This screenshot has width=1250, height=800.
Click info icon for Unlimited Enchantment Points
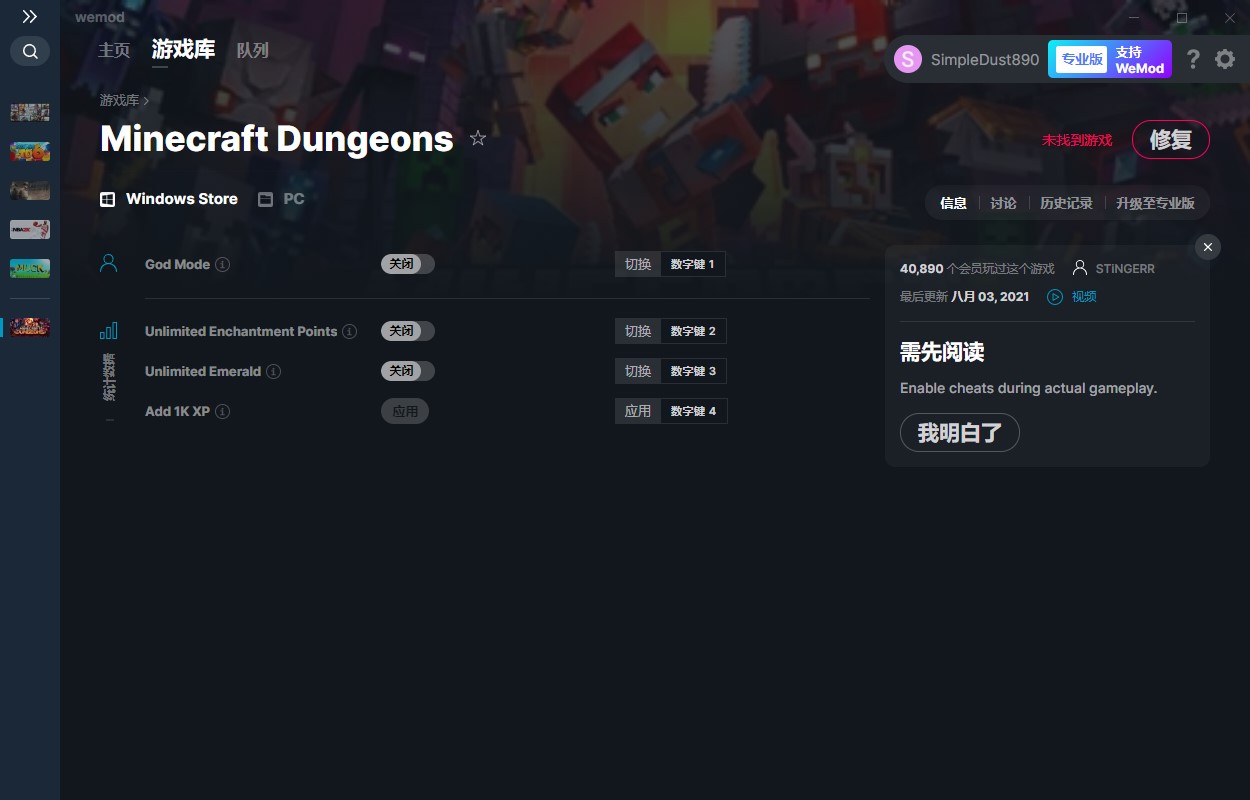[x=350, y=332]
